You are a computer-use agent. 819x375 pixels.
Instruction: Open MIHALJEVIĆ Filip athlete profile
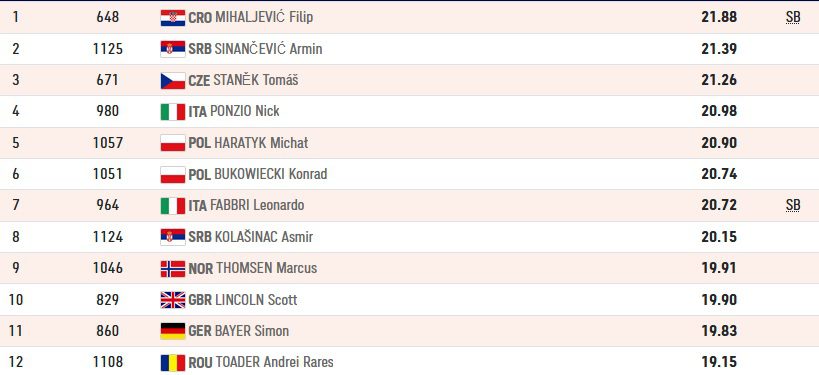[x=264, y=17]
